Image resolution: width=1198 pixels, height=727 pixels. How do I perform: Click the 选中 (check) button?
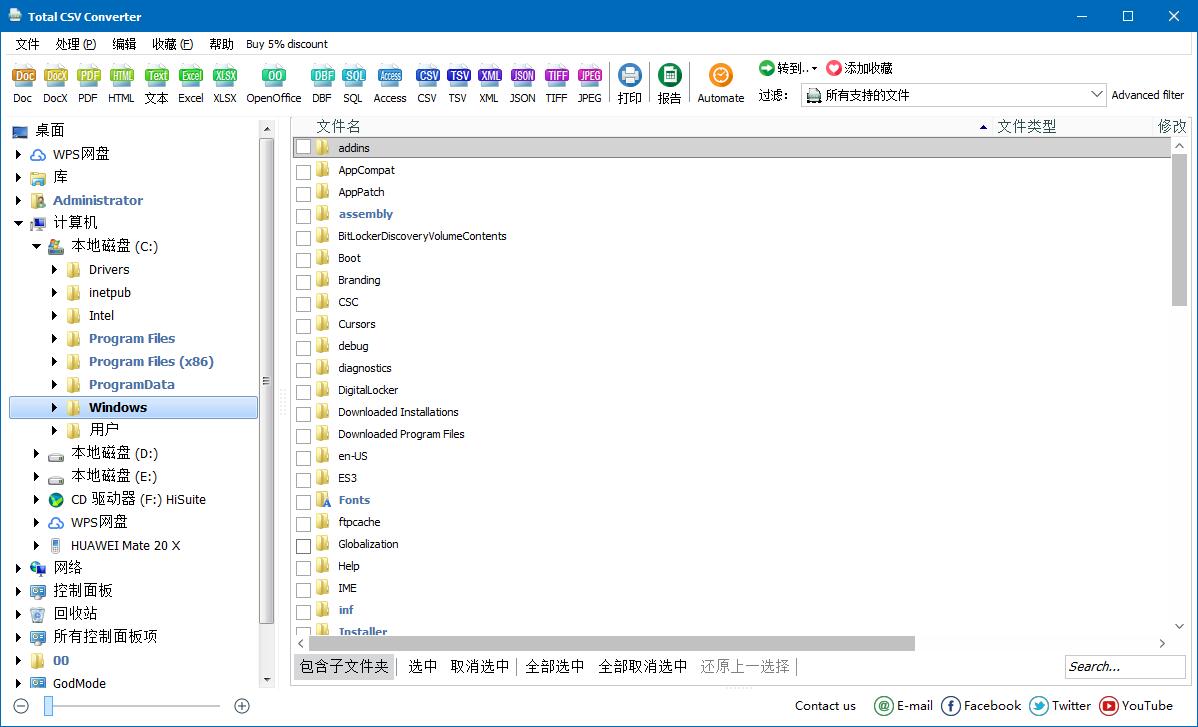tap(423, 667)
